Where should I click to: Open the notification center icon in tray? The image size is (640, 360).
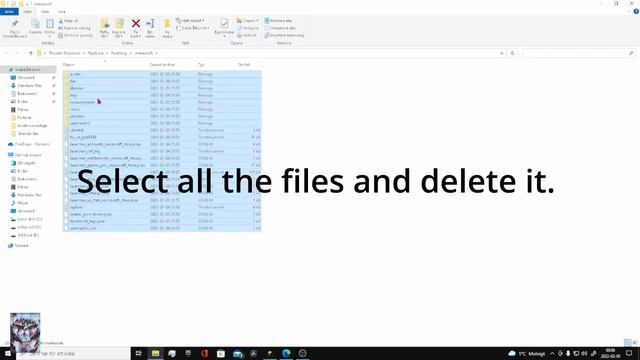tap(629, 353)
